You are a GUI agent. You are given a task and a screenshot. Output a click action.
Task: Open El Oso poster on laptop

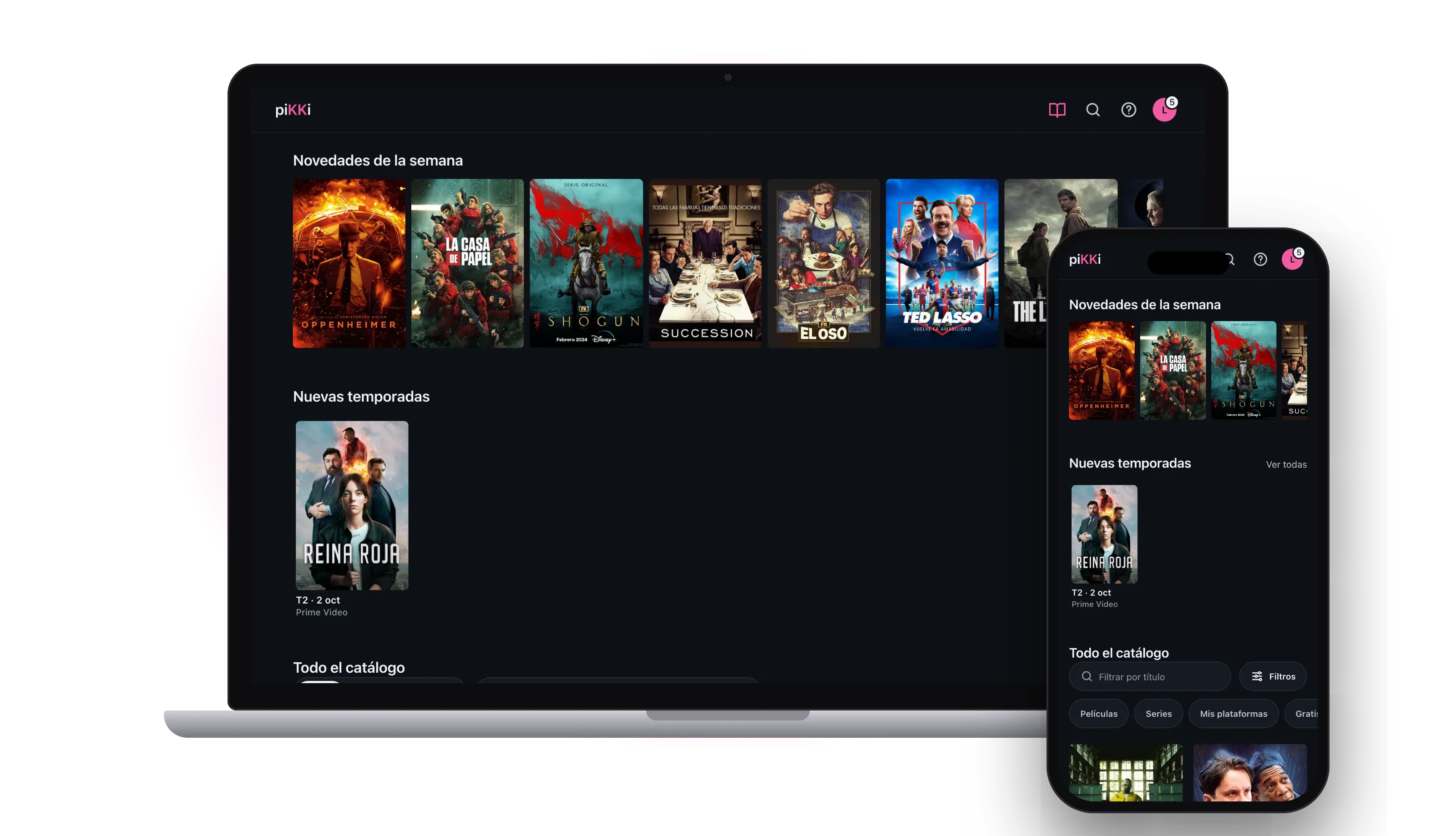824,263
